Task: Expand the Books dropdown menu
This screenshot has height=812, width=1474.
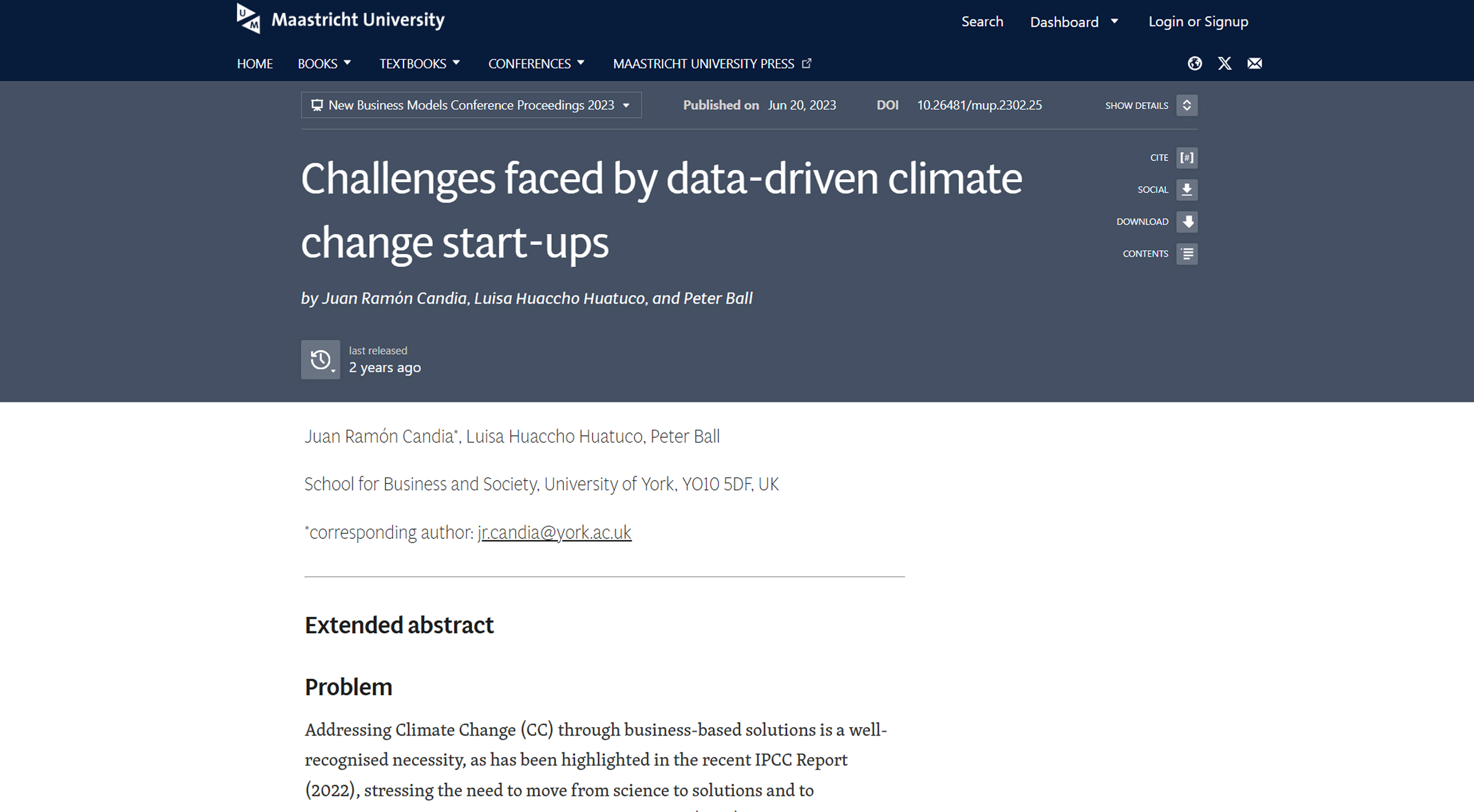Action: [324, 64]
